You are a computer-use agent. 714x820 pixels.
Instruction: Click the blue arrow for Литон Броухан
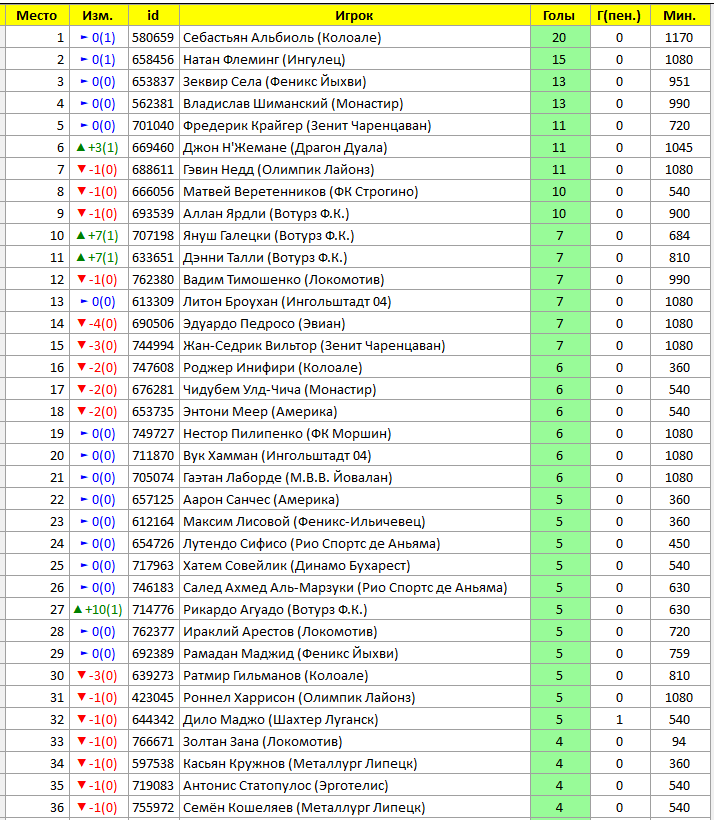pyautogui.click(x=84, y=302)
